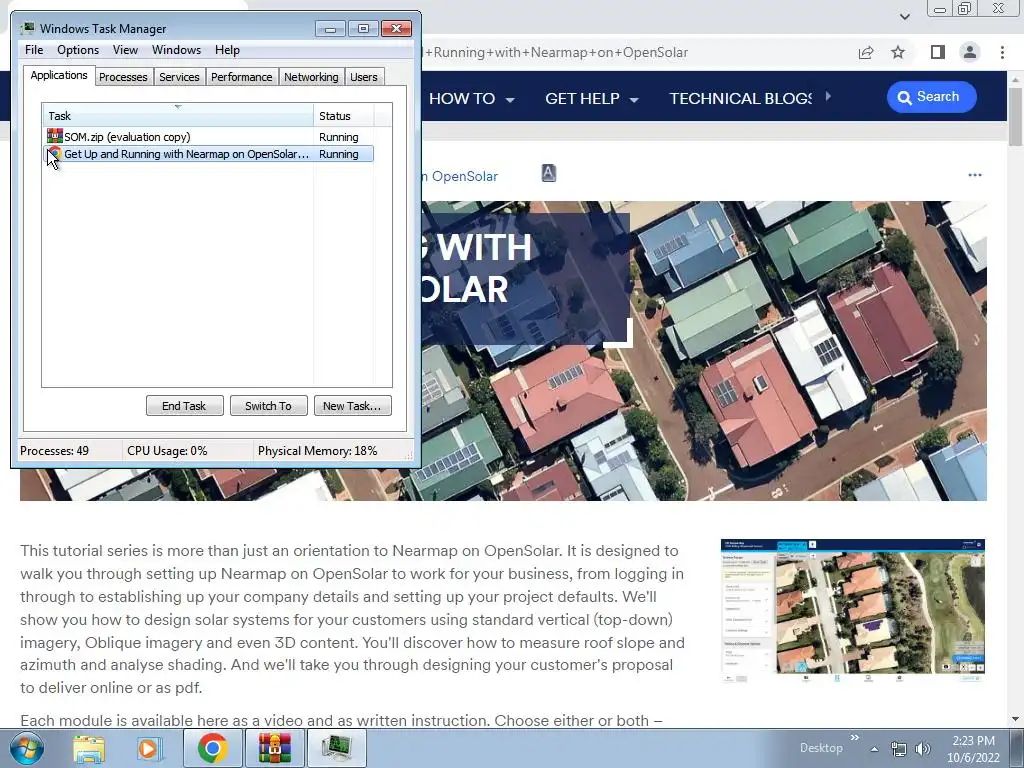
Task: Click Physical Memory: 18% in status bar
Action: [317, 451]
